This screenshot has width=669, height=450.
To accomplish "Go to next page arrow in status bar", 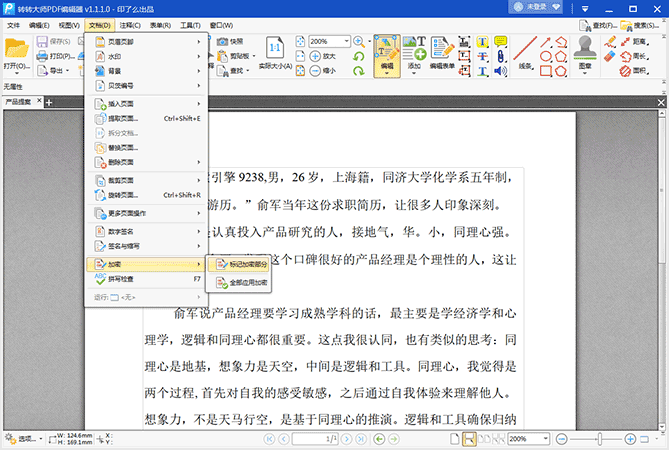I will click(x=347, y=439).
